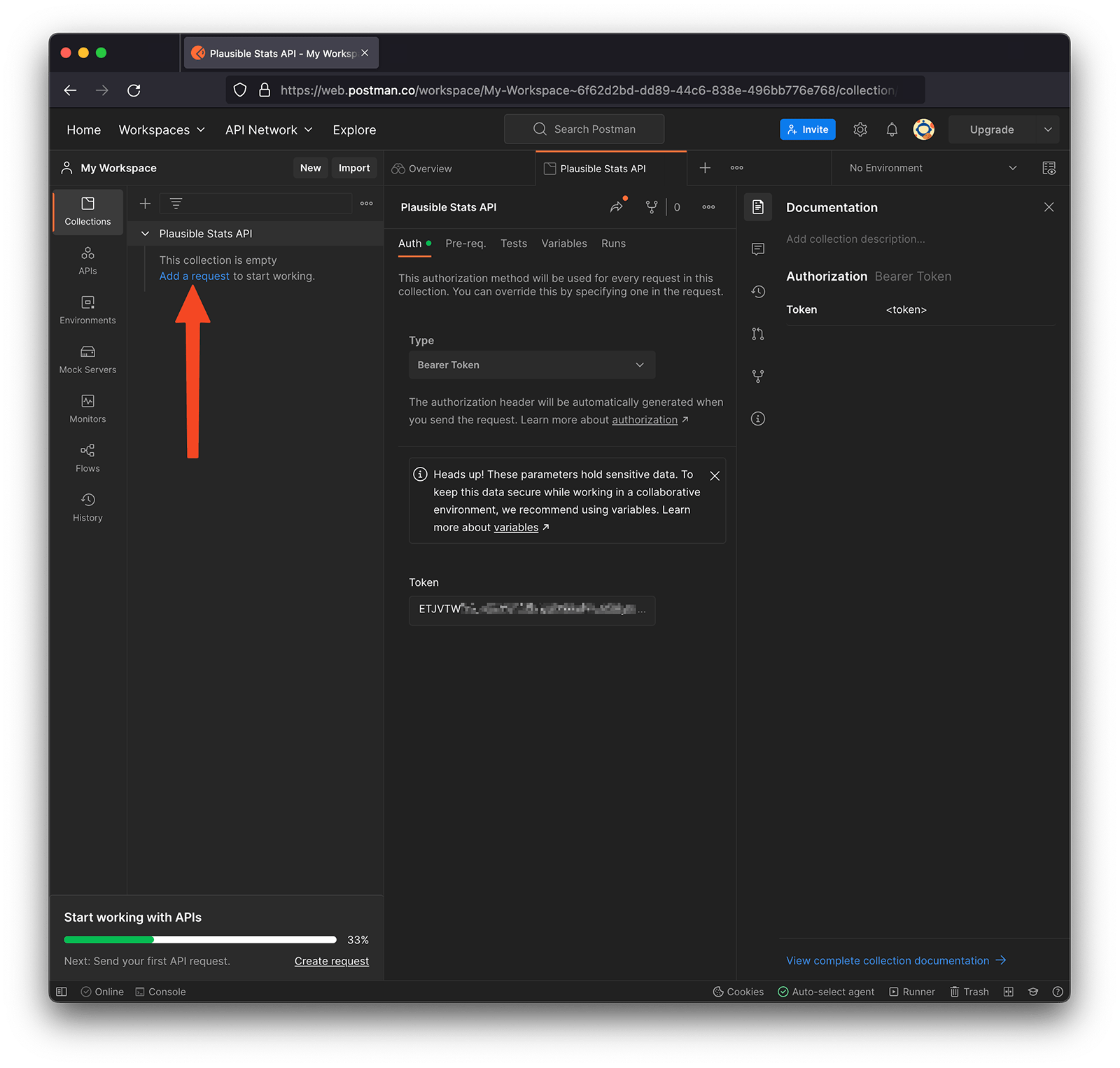The image size is (1120, 1068).
Task: Open Monitors in the sidebar
Action: [x=87, y=409]
